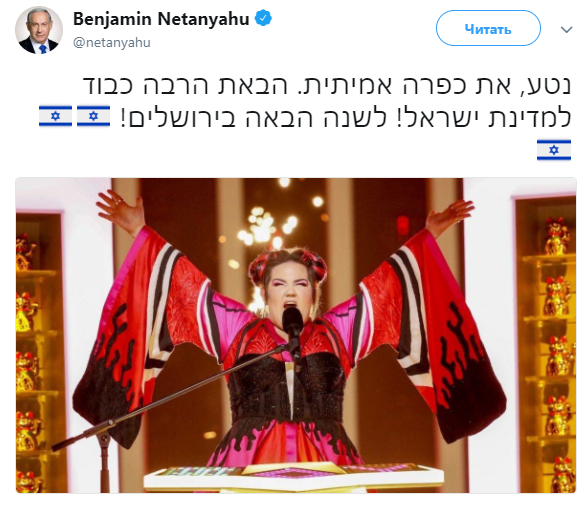Screen dimensions: 585x507
Task: Expand the tweet options chevron
Action: (566, 29)
